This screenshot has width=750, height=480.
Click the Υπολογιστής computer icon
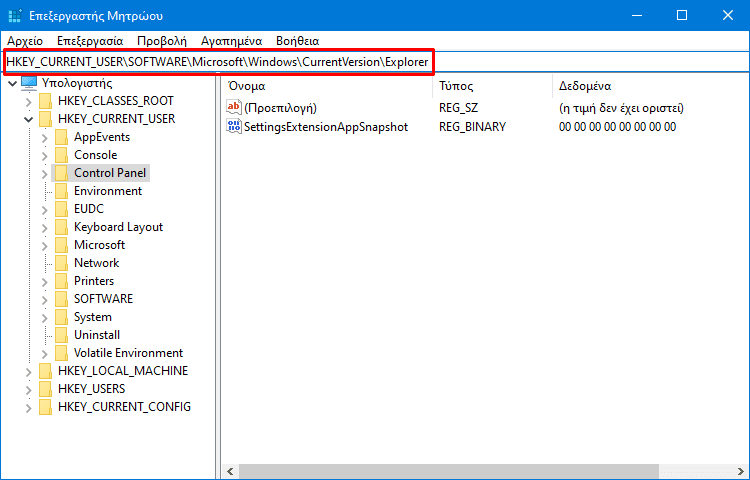tap(29, 83)
